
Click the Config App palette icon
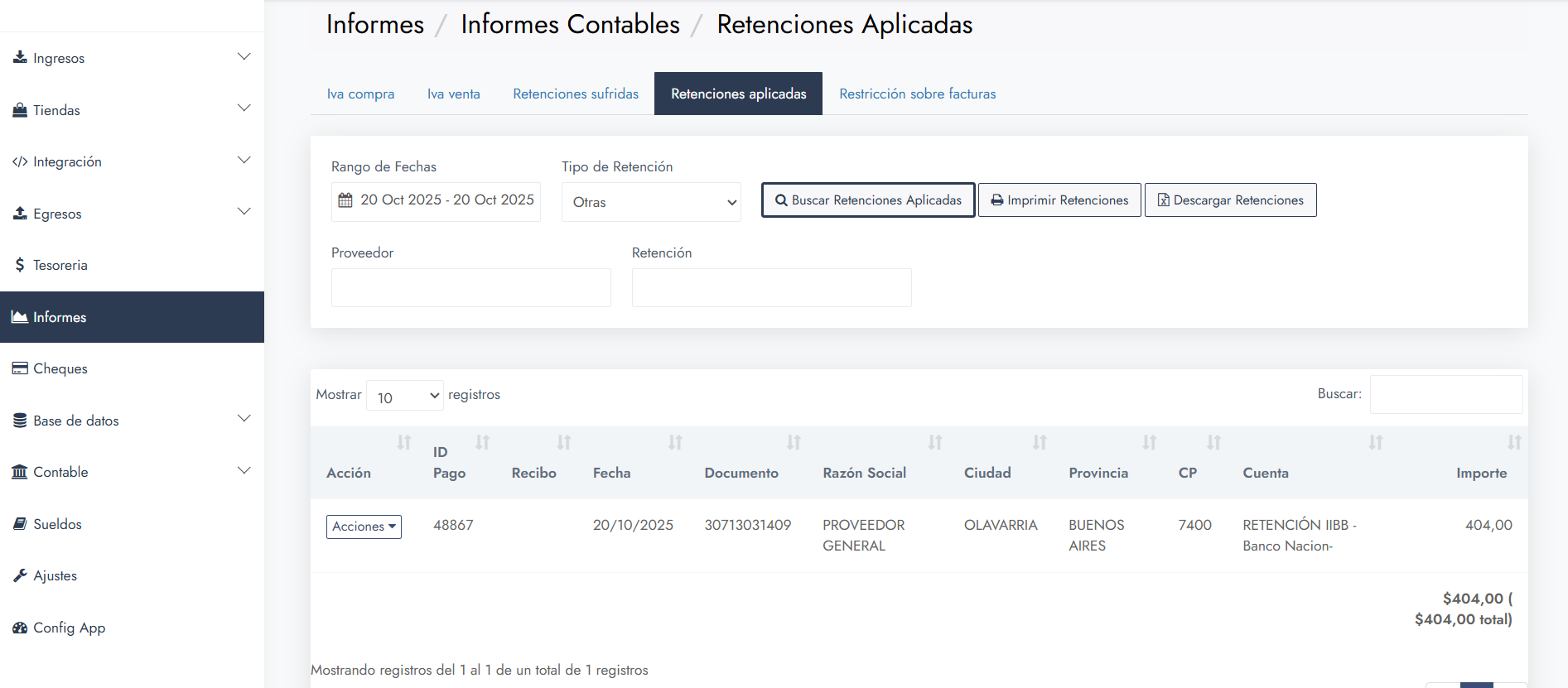[x=20, y=628]
